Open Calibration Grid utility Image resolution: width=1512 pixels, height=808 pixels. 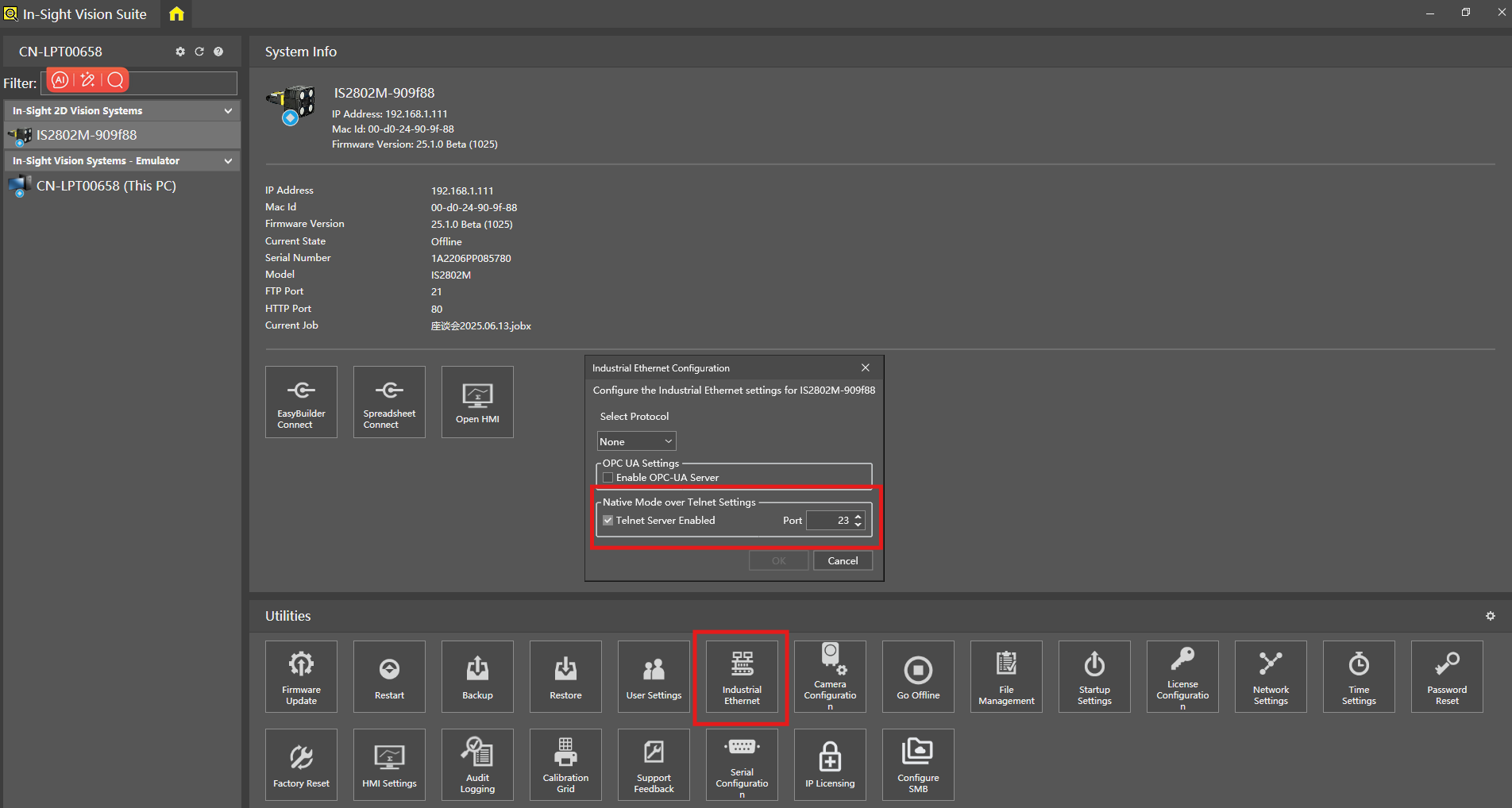click(x=565, y=764)
